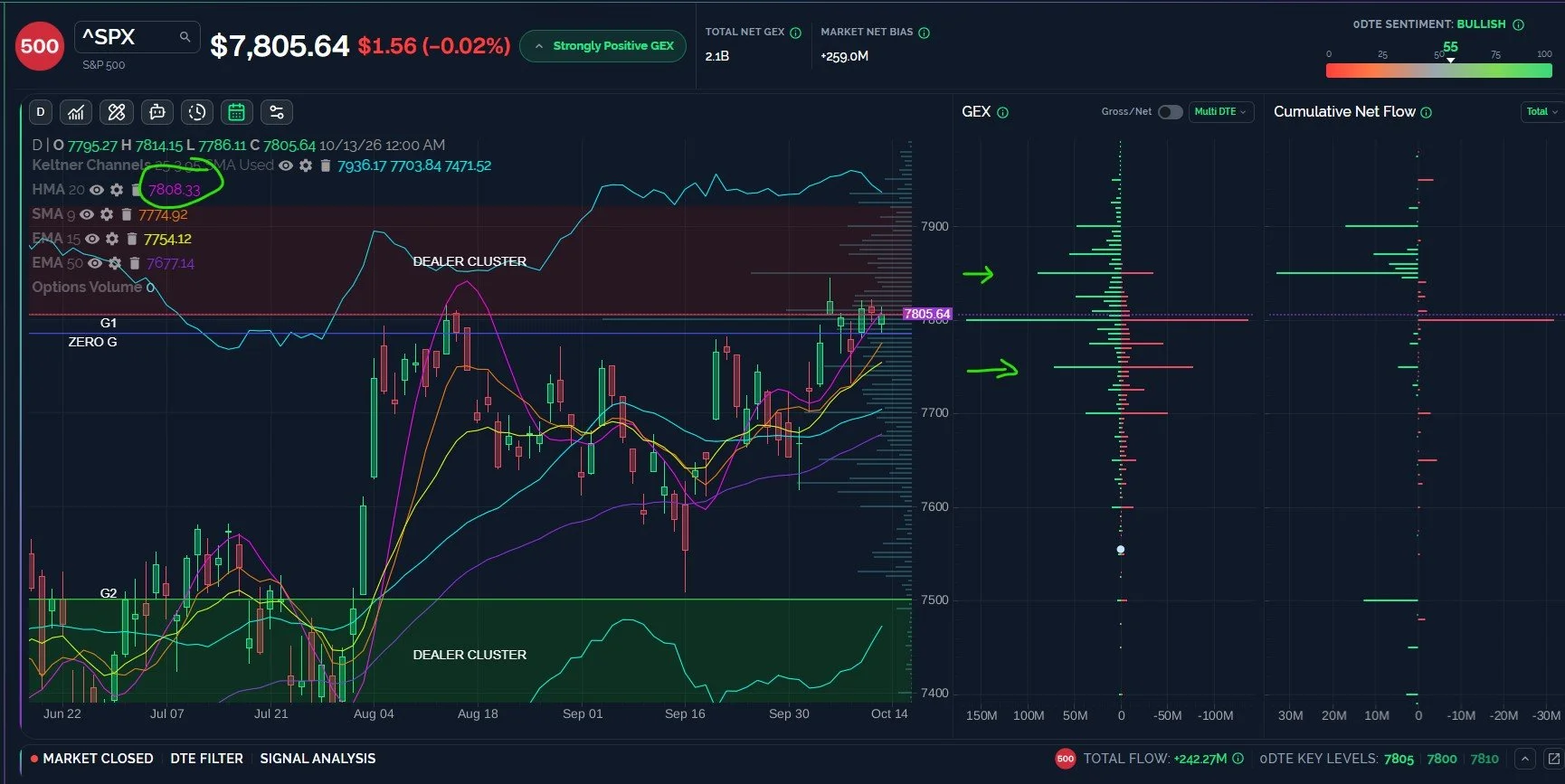This screenshot has width=1565, height=784.
Task: Open chart settings sliders icon
Action: pos(277,112)
